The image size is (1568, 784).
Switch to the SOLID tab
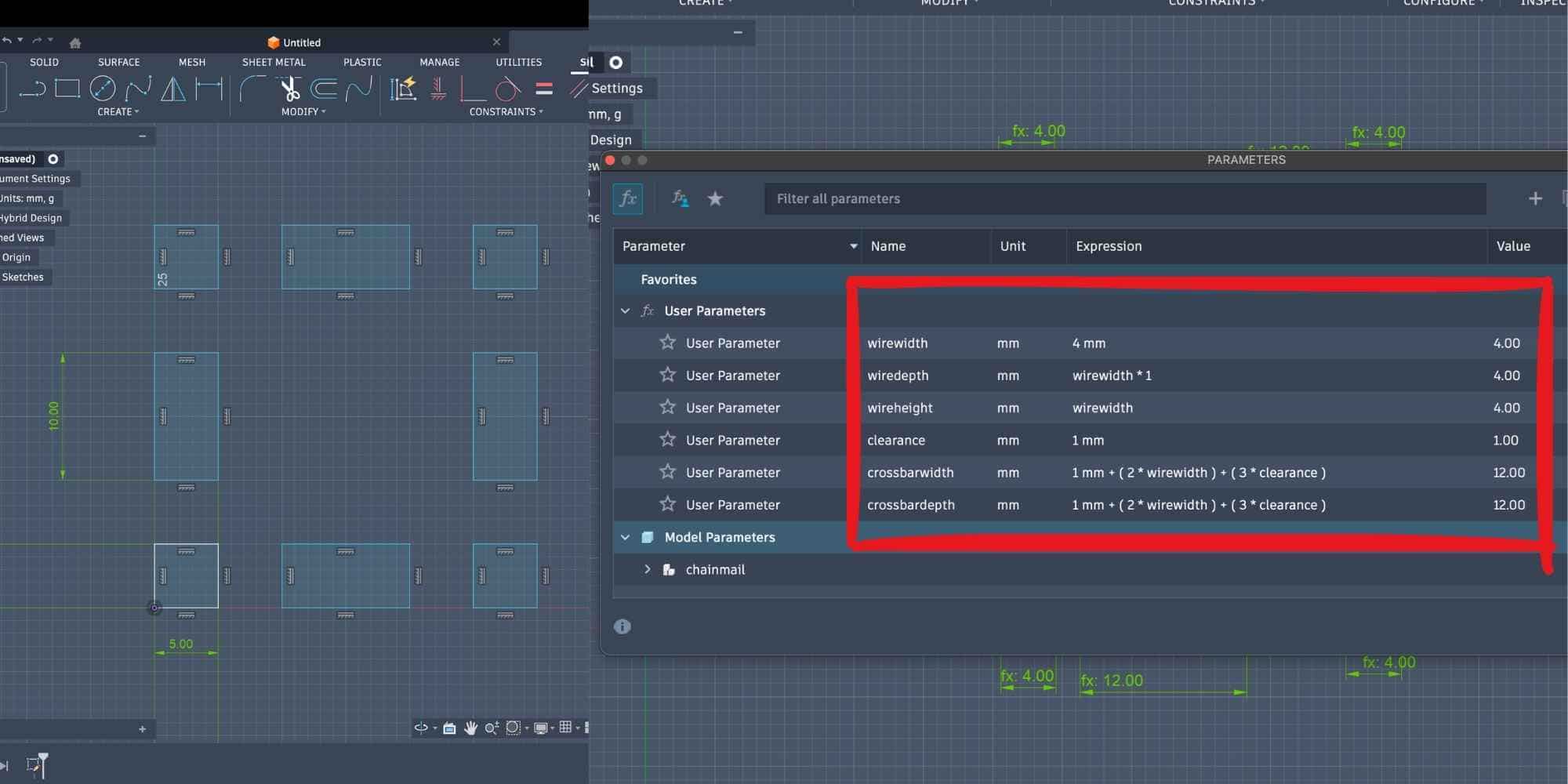point(44,62)
